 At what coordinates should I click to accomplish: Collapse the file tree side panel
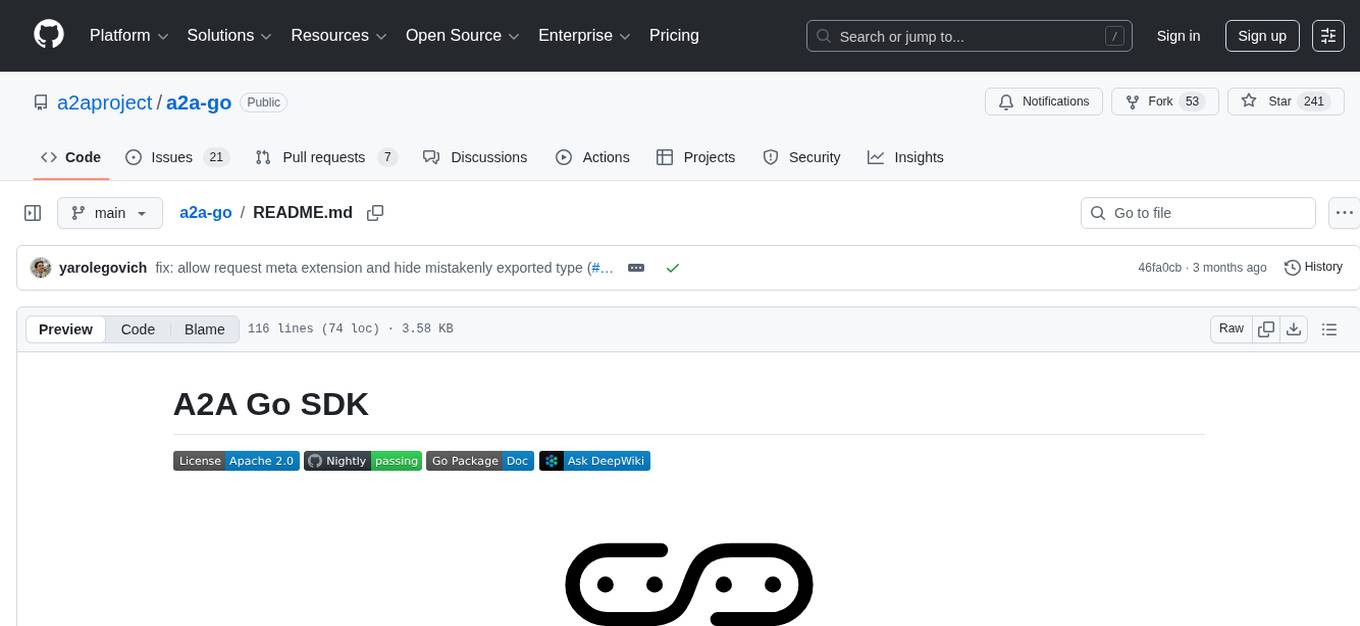[33, 213]
